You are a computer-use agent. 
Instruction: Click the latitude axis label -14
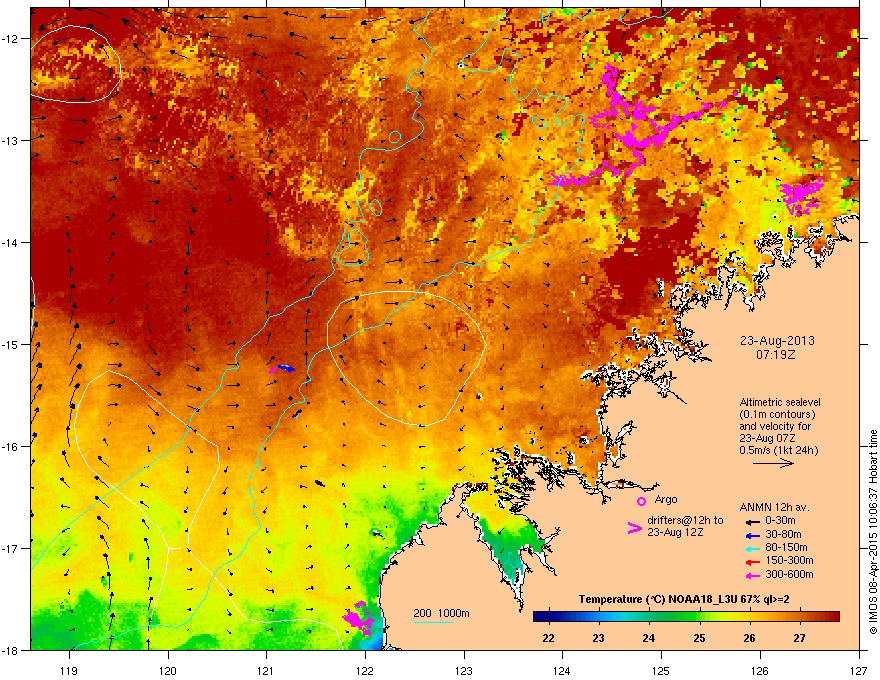10,242
